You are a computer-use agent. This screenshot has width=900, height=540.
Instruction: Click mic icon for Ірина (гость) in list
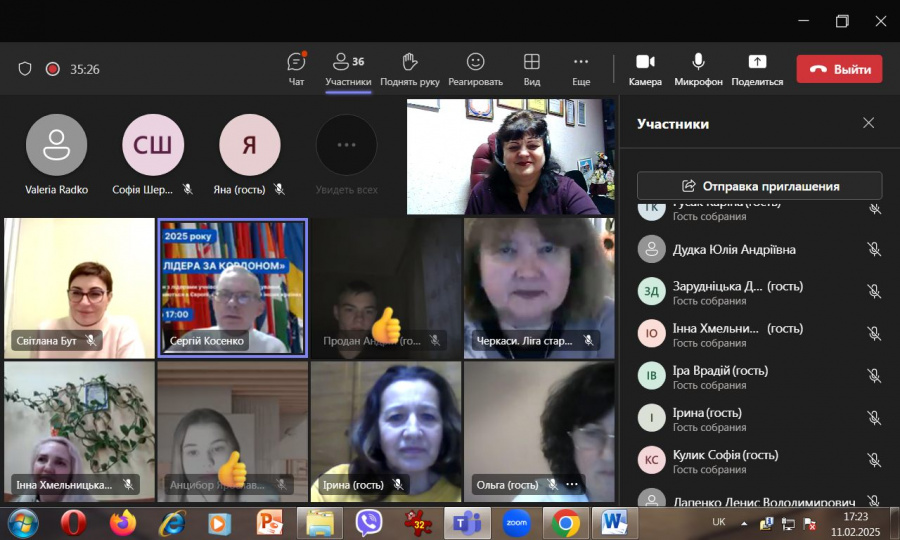click(874, 418)
